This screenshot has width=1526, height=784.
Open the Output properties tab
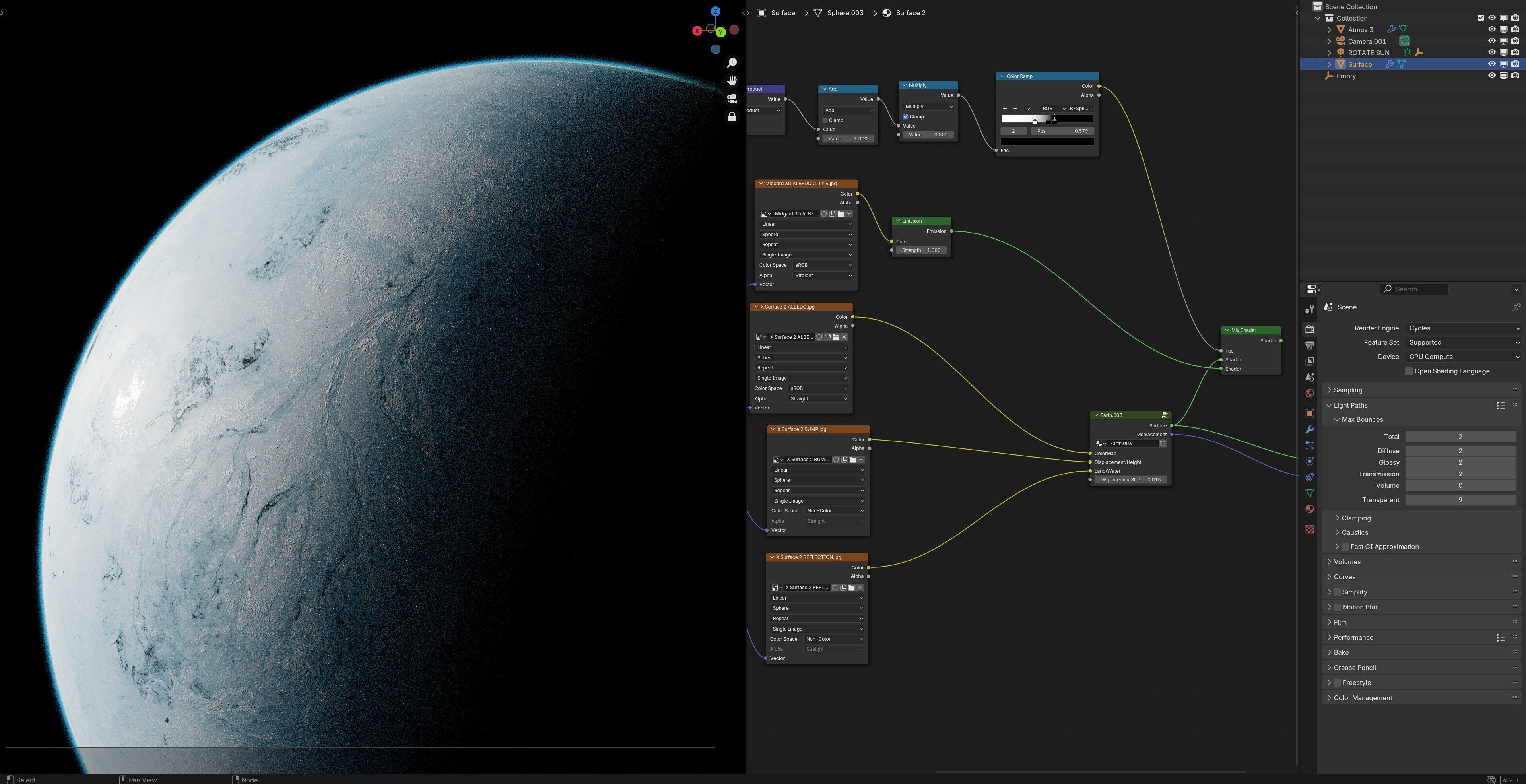(x=1309, y=345)
